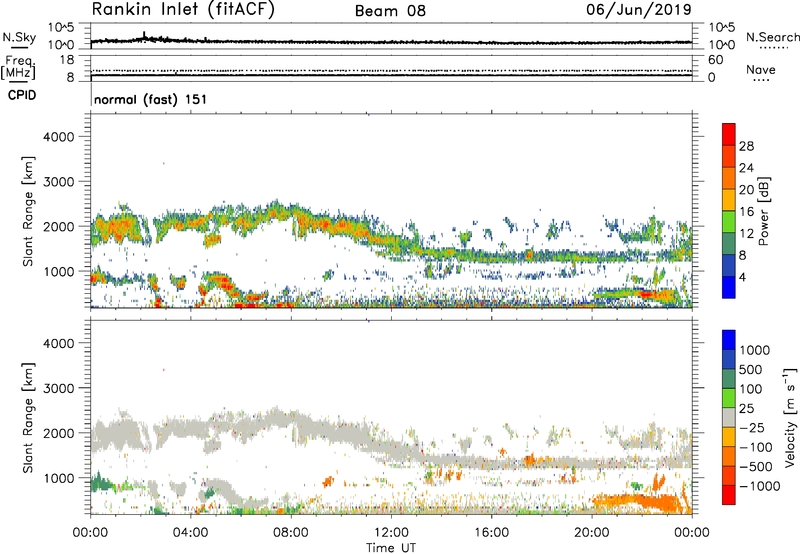The width and height of the screenshot is (800, 554).
Task: Click the "16:00" time tick label
Action: pos(491,533)
